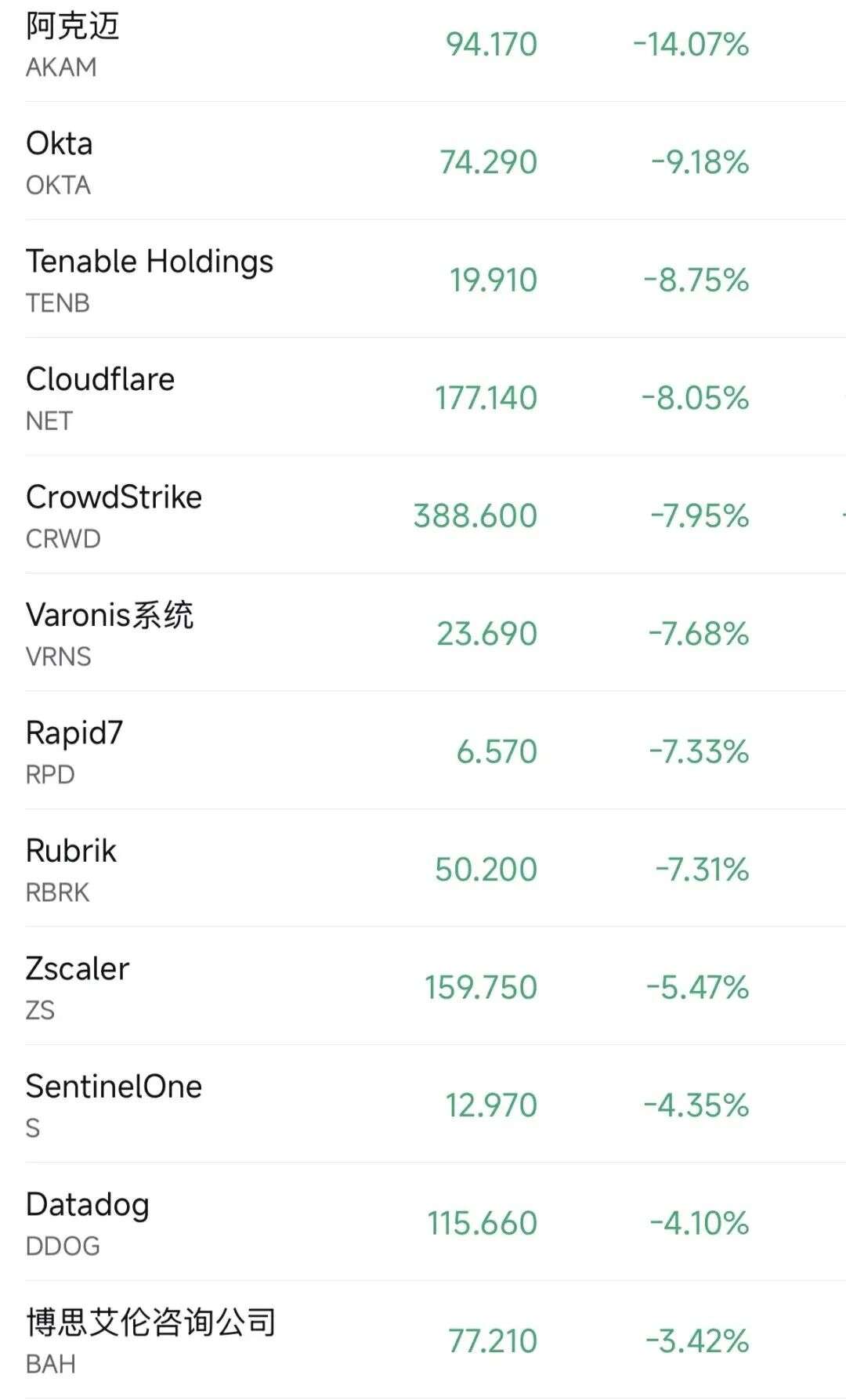Open the CrowdStrike stock entry

click(114, 497)
